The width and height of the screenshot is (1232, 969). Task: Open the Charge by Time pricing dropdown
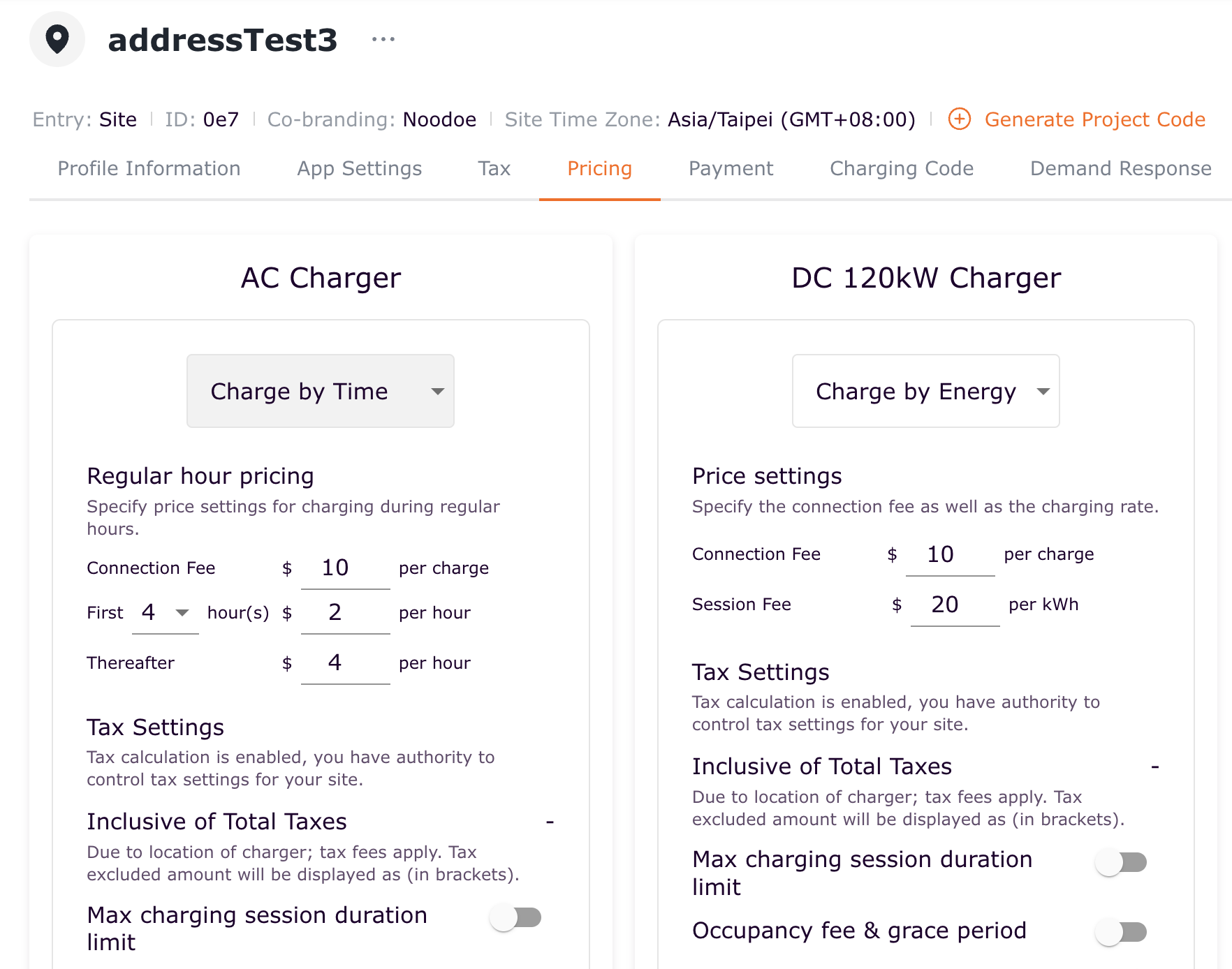coord(320,391)
